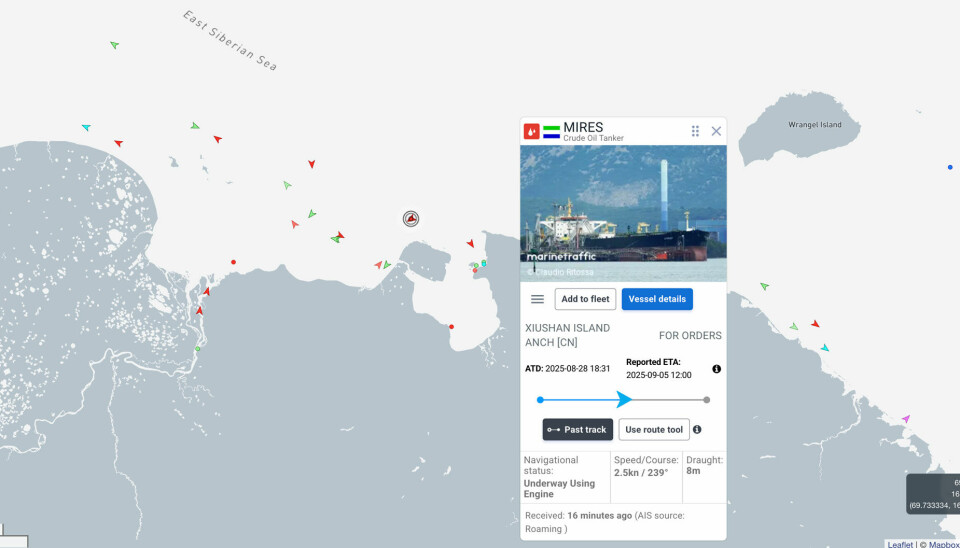The width and height of the screenshot is (960, 548).
Task: Click the red crude oil tanker type icon
Action: [531, 131]
